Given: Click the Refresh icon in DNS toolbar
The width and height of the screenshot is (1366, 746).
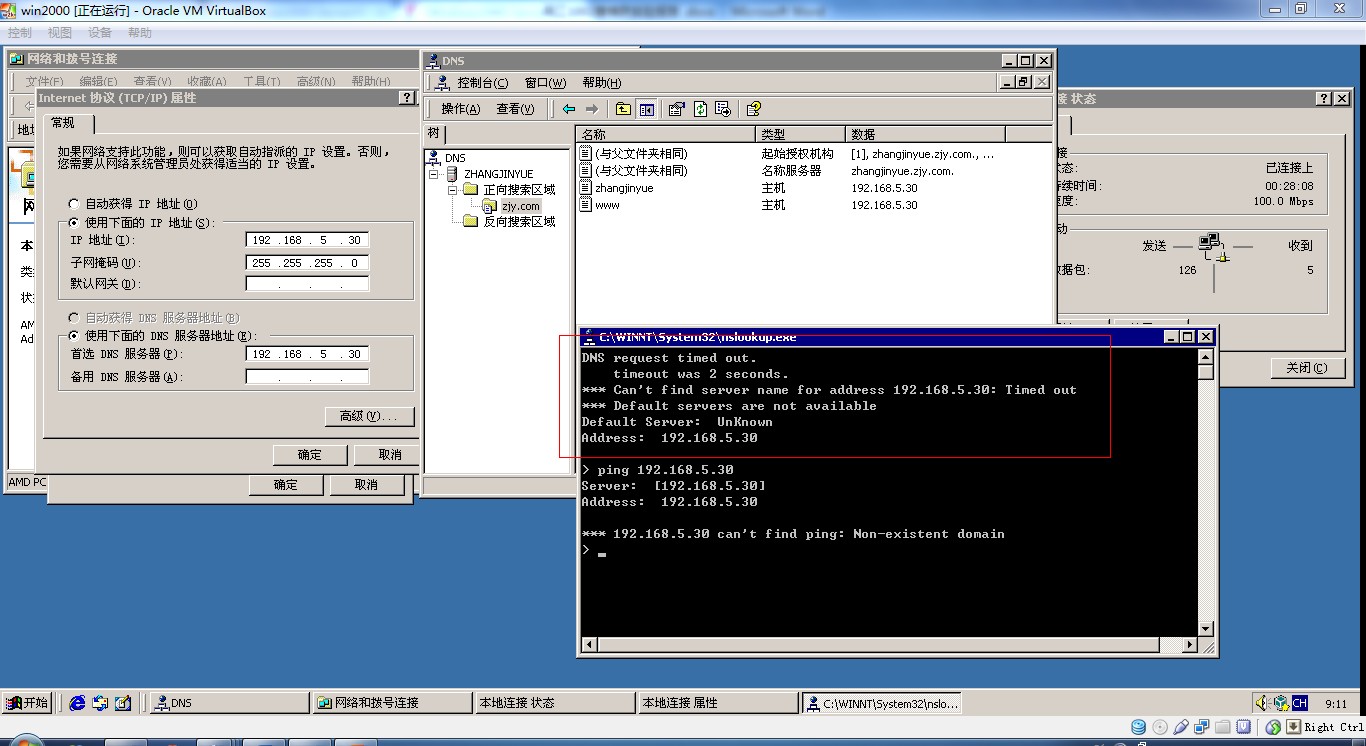Looking at the screenshot, I should pyautogui.click(x=700, y=109).
